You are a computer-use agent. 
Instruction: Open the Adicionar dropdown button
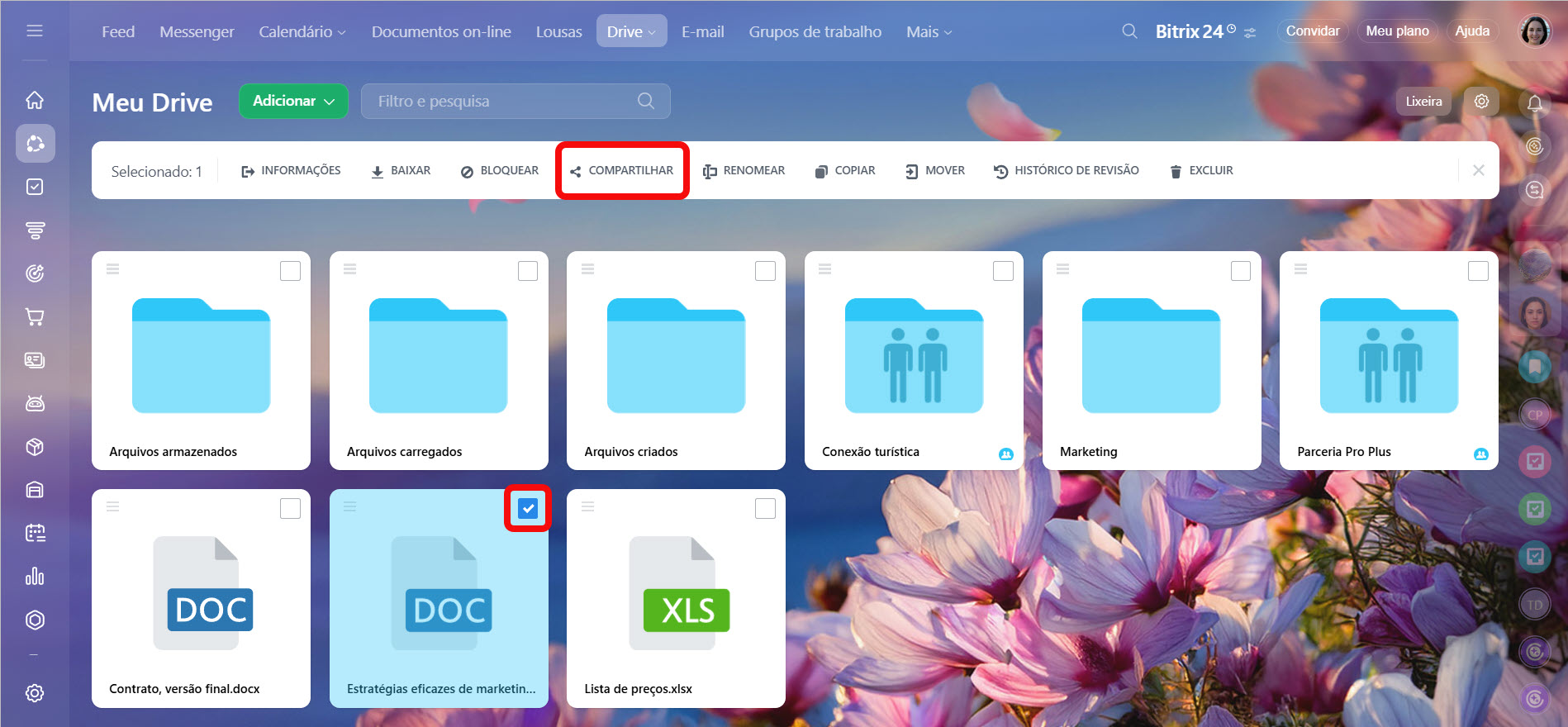tap(293, 101)
